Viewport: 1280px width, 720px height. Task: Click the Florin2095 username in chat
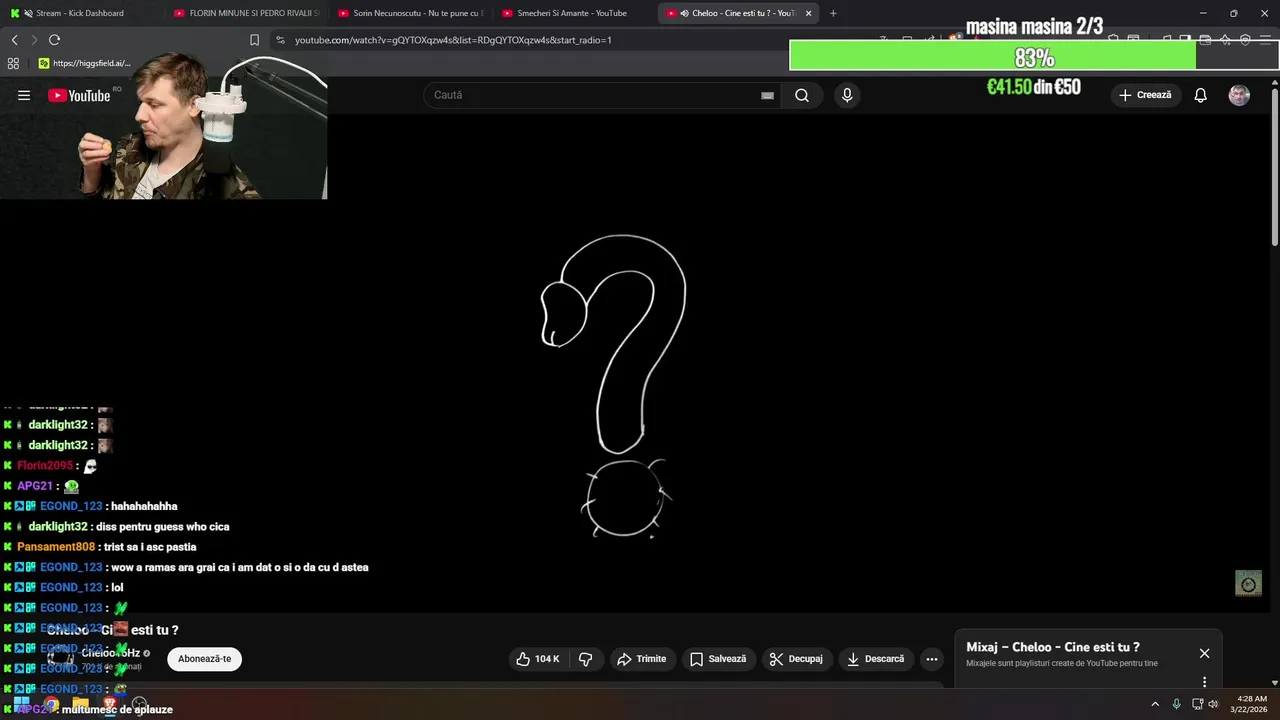pos(45,466)
